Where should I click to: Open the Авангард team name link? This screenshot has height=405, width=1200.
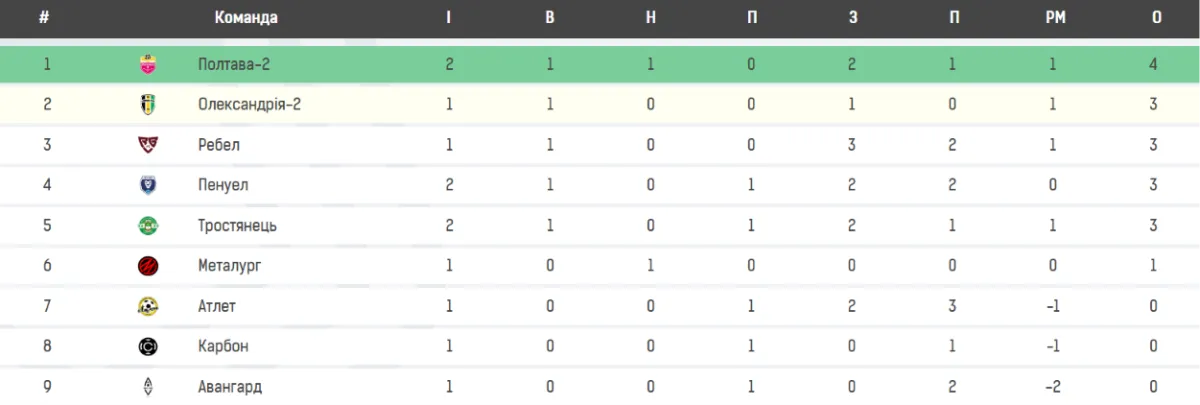point(230,386)
